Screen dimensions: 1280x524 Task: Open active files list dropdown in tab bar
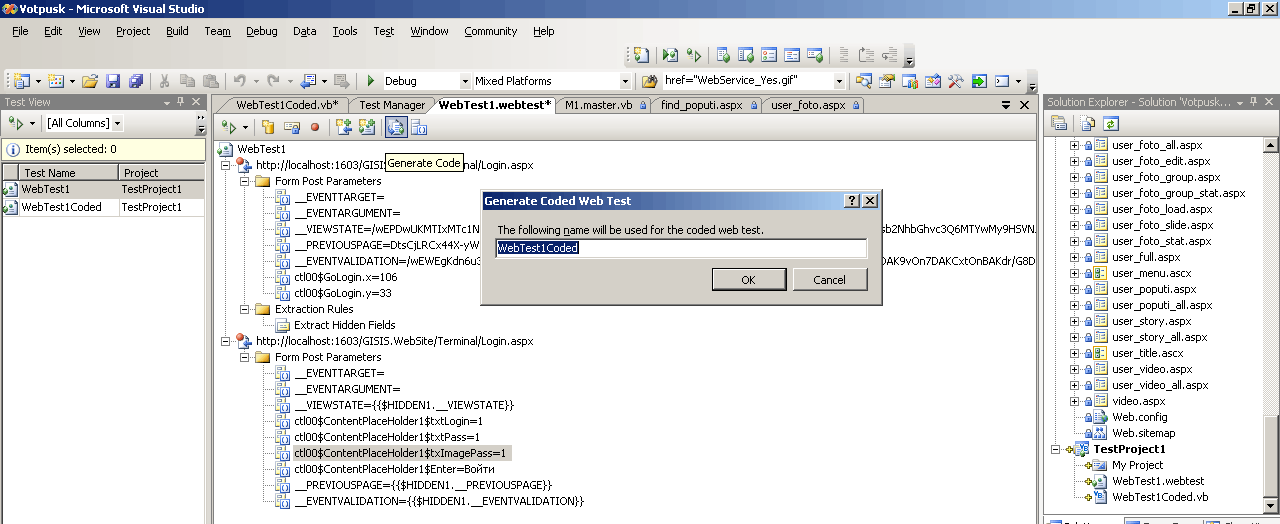(x=1006, y=104)
